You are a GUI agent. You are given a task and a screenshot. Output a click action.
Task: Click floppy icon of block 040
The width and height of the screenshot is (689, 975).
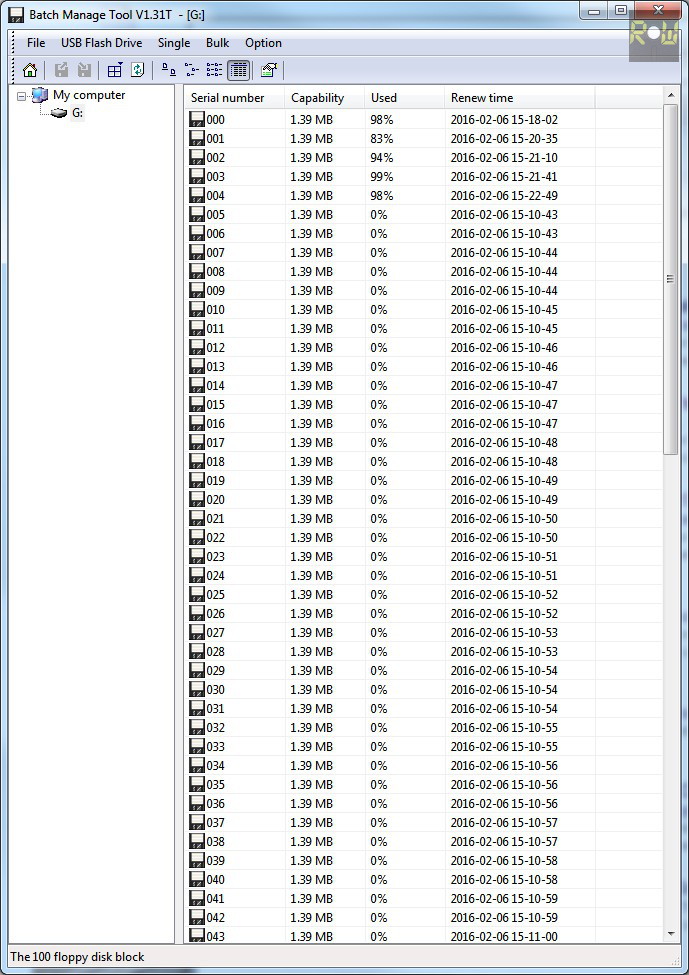tap(197, 879)
